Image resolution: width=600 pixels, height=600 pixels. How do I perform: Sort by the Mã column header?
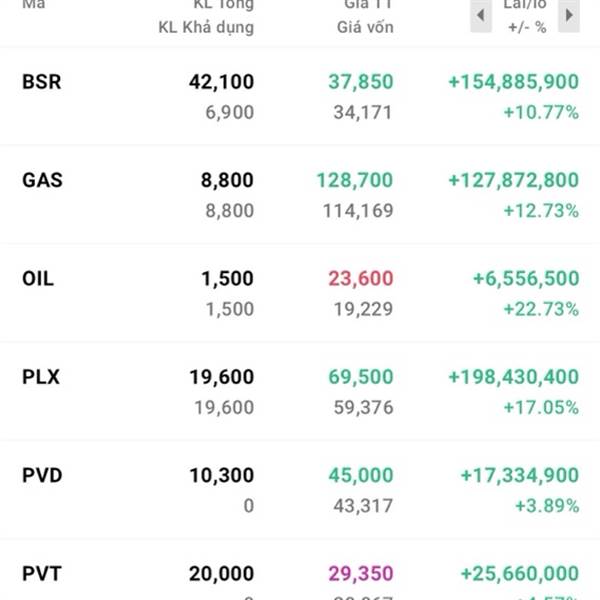pos(34,5)
